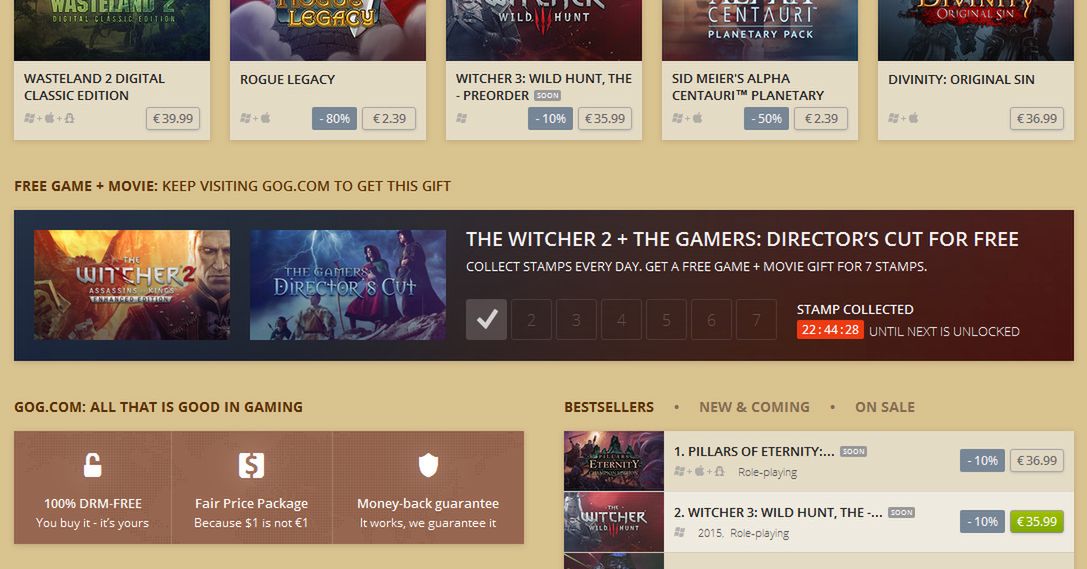Click the shield Money-back guarantee icon
This screenshot has height=569, width=1087.
click(428, 465)
